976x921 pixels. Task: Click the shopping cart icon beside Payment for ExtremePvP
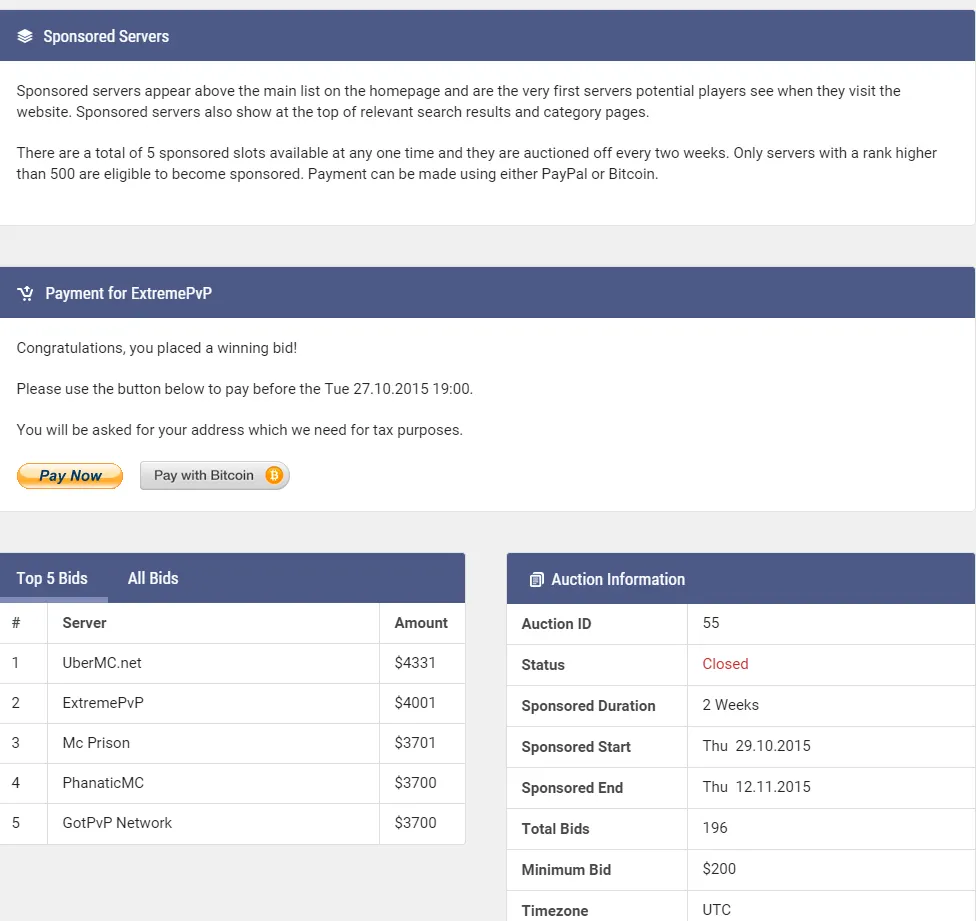pos(26,293)
